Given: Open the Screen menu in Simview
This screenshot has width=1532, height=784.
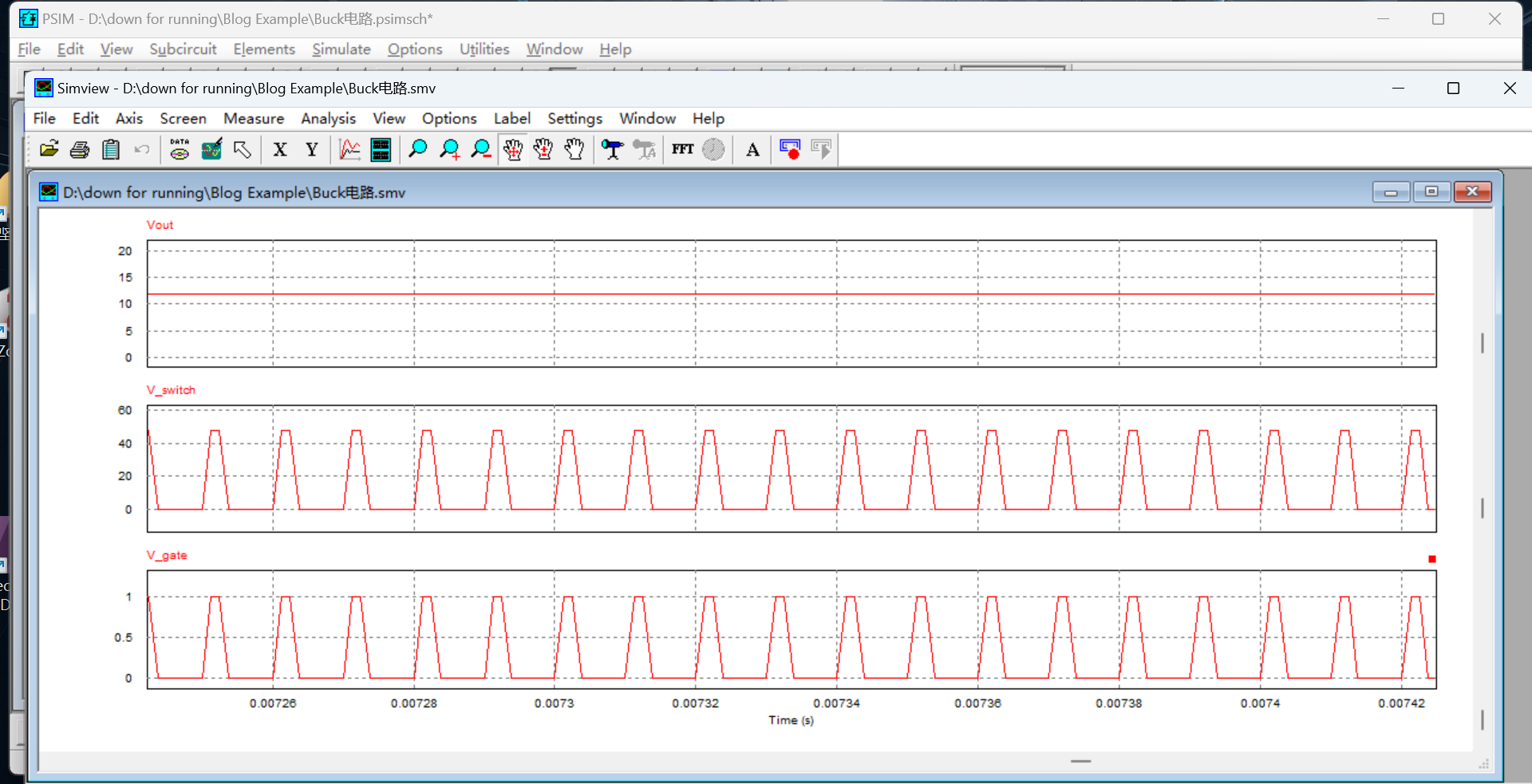Looking at the screenshot, I should pos(183,118).
